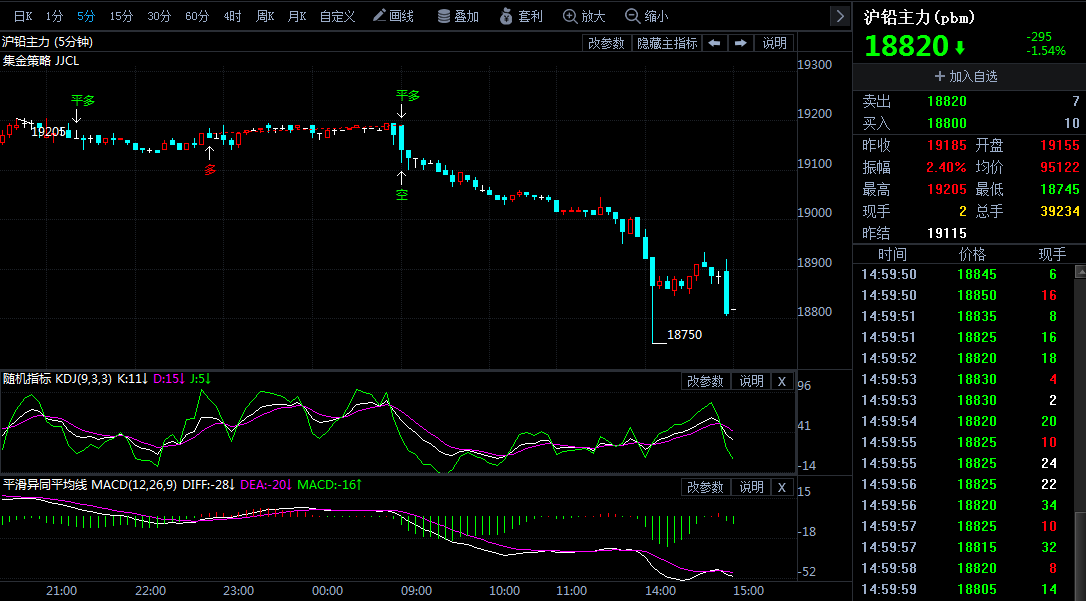Viewport: 1086px width, 601px height.
Task: Click the green down arrow beside 18820
Action: pyautogui.click(x=960, y=48)
